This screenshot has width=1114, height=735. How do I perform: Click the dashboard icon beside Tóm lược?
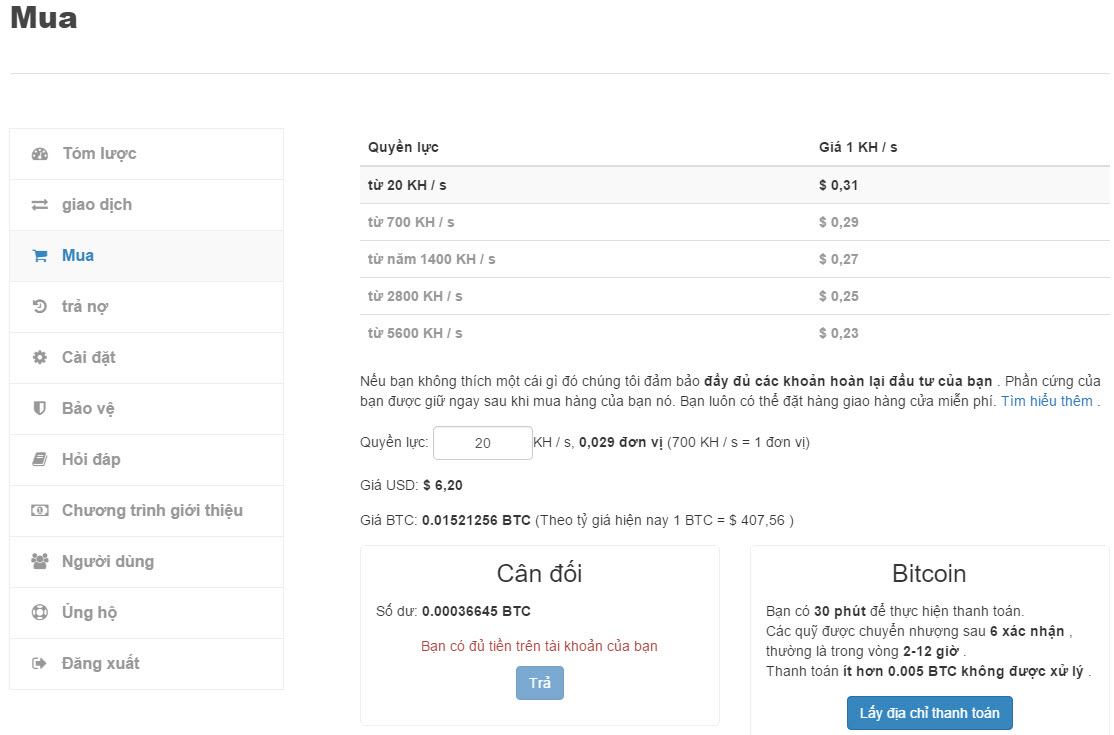point(40,153)
